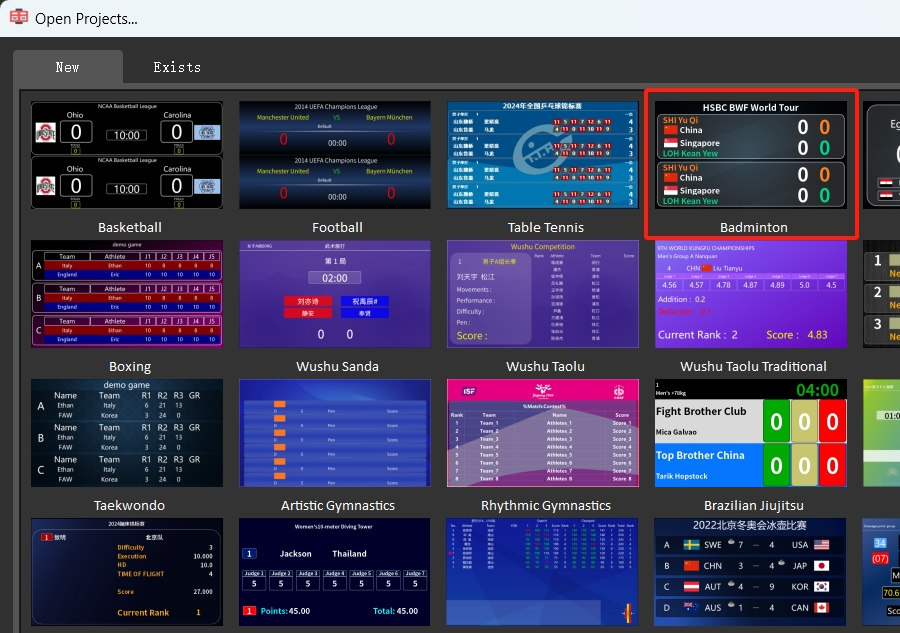Image resolution: width=900 pixels, height=633 pixels.
Task: Select the partially visible ranking template showing places 1-3
Action: click(x=884, y=294)
